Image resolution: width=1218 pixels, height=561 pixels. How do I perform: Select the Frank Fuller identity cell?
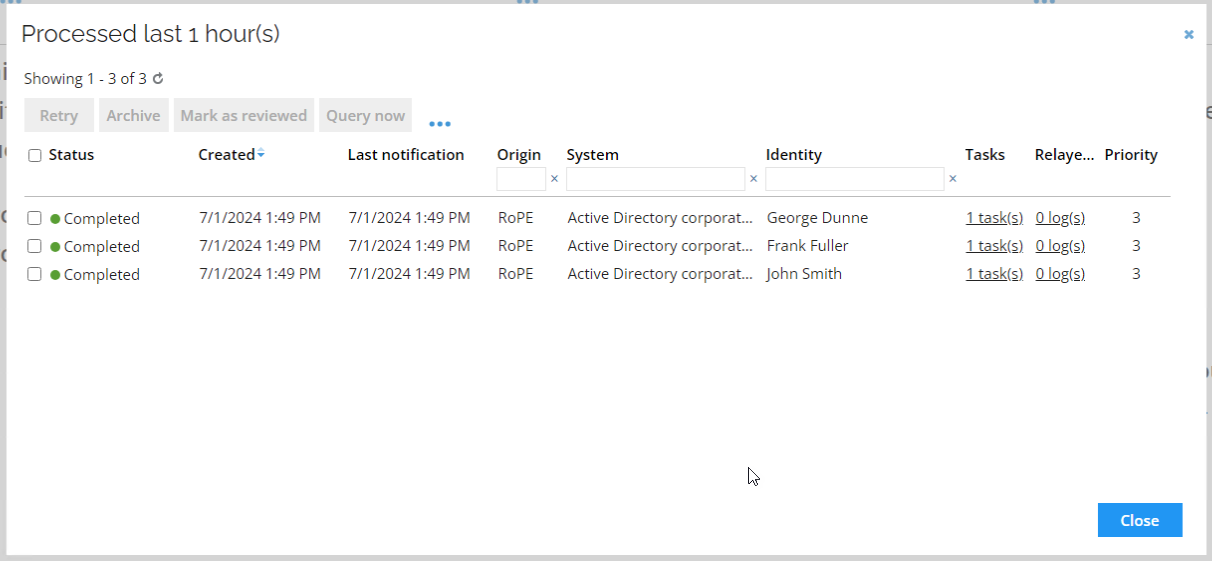pos(807,246)
